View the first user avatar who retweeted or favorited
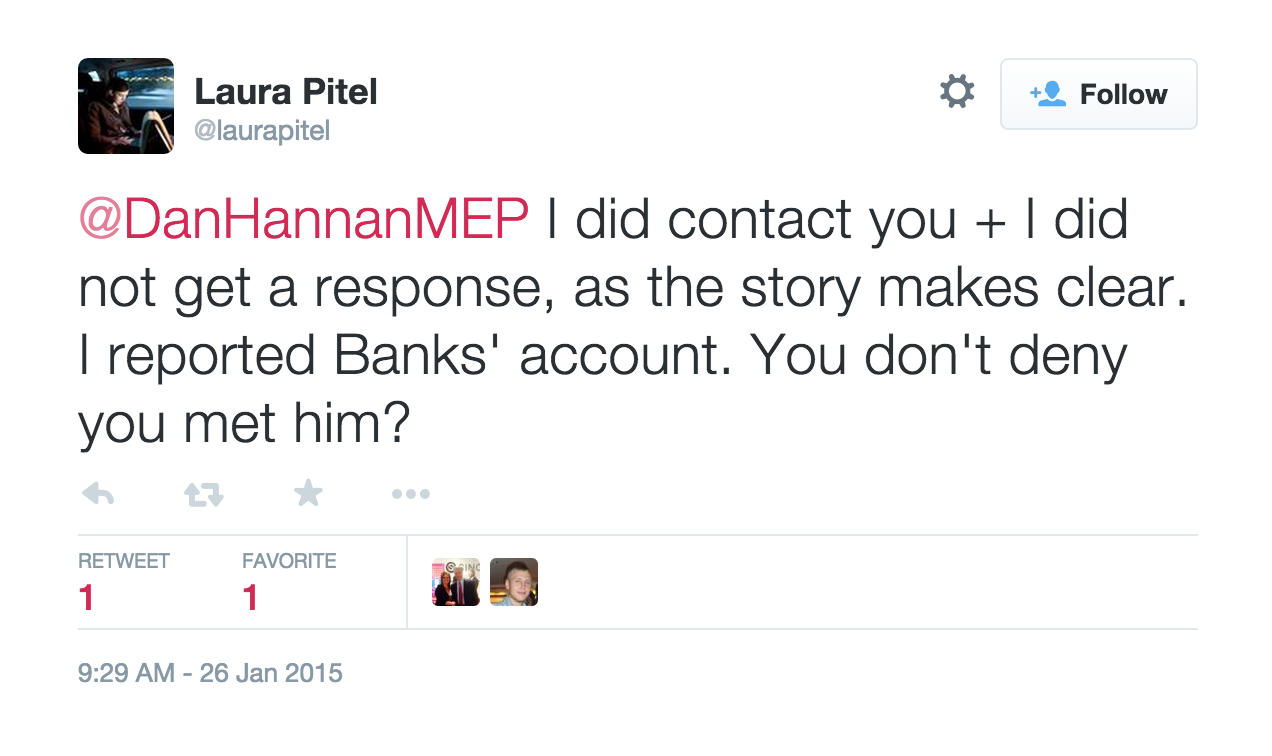This screenshot has height=756, width=1272. [x=456, y=582]
